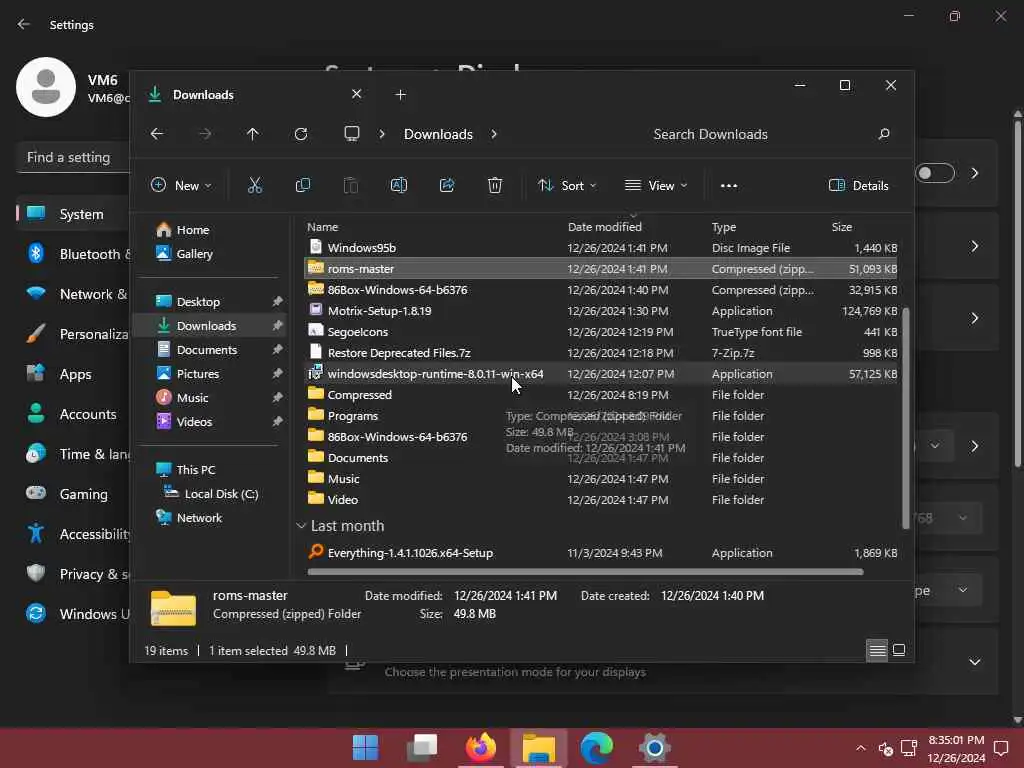
Task: Sort by the Name column header
Action: click(323, 227)
